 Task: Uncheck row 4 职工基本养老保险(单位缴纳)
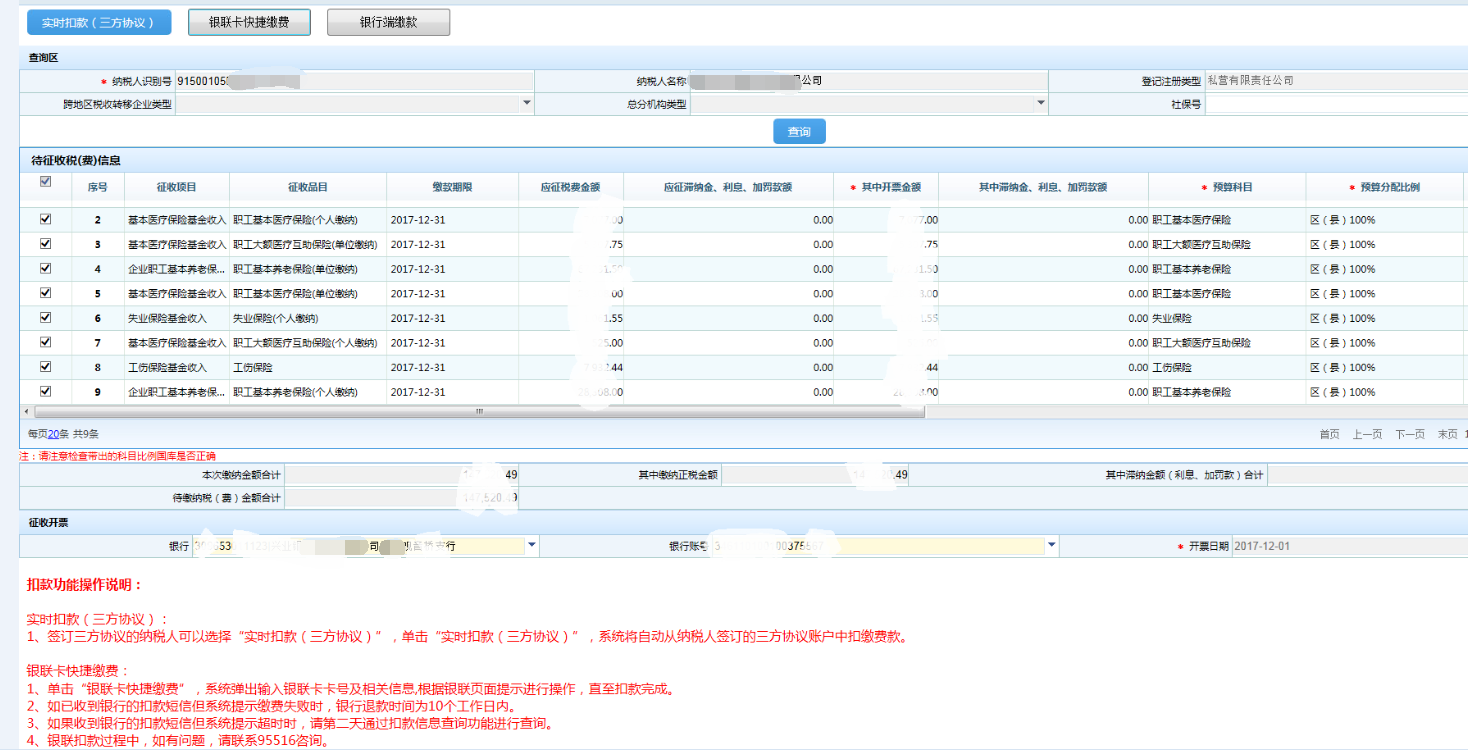pos(45,268)
